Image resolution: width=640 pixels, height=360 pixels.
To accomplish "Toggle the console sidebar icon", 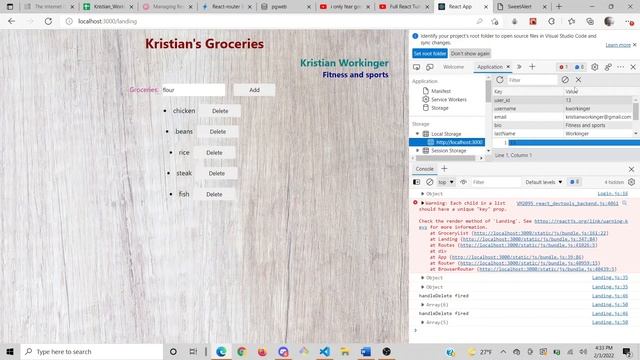I will pos(416,182).
